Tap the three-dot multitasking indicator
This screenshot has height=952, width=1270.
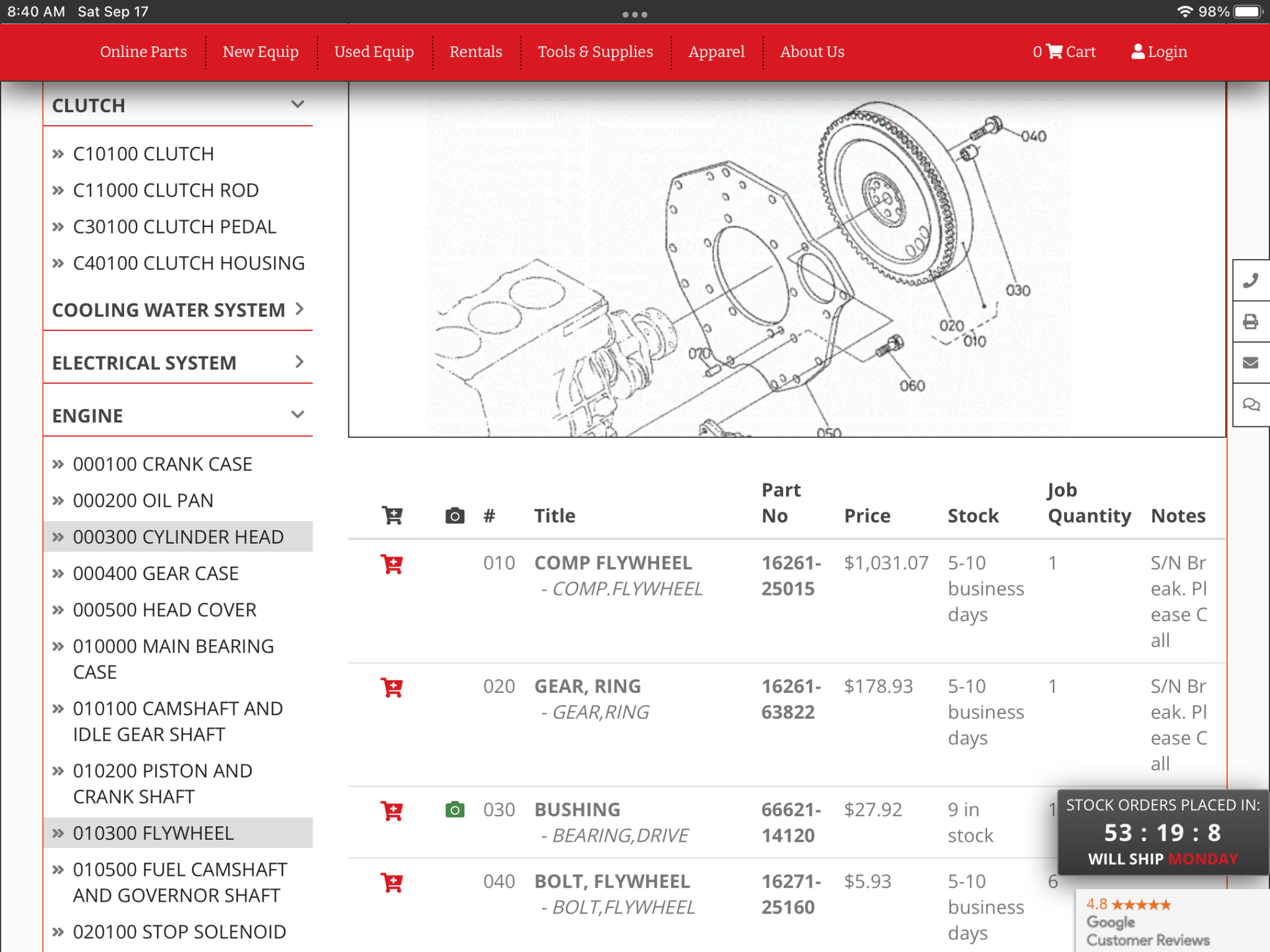click(635, 14)
